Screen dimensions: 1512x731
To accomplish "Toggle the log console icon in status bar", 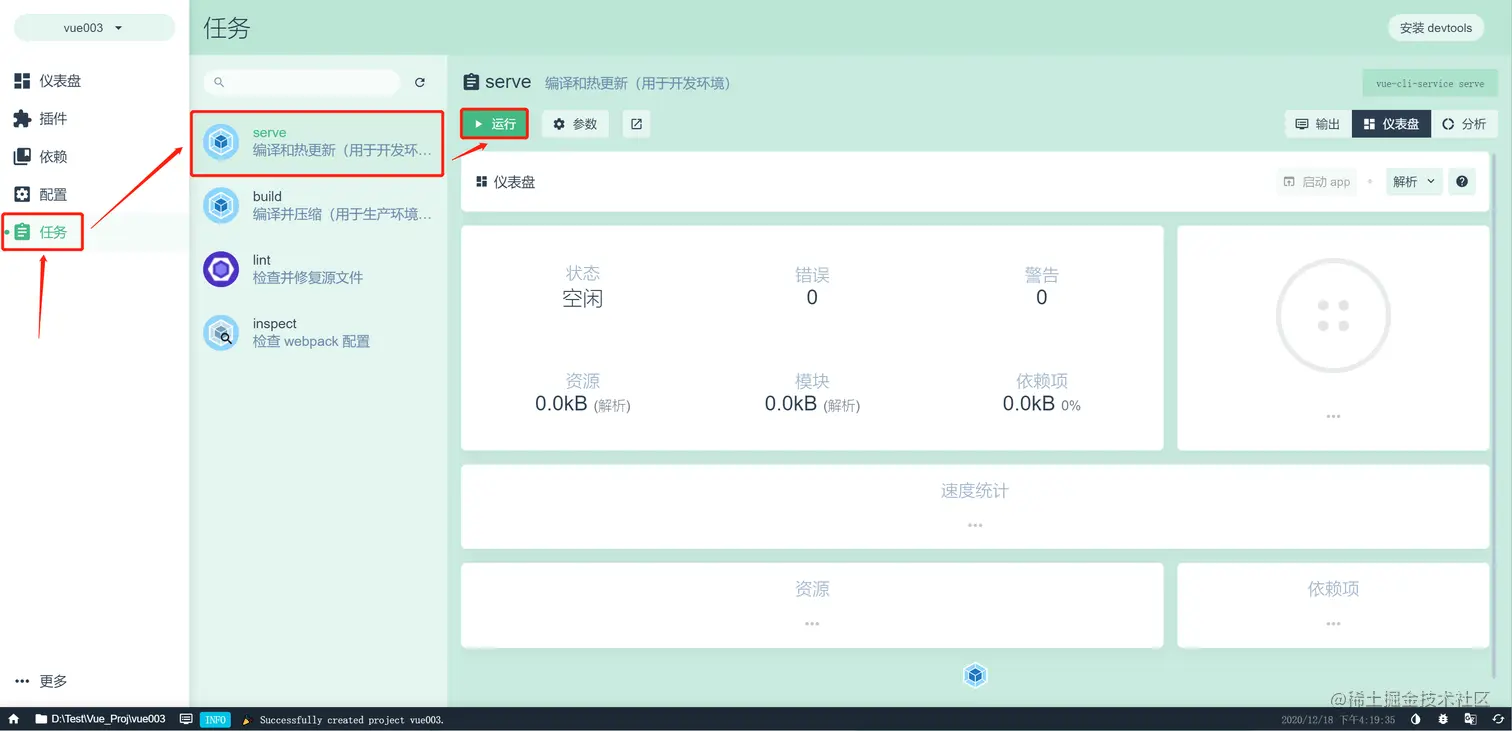I will click(186, 719).
